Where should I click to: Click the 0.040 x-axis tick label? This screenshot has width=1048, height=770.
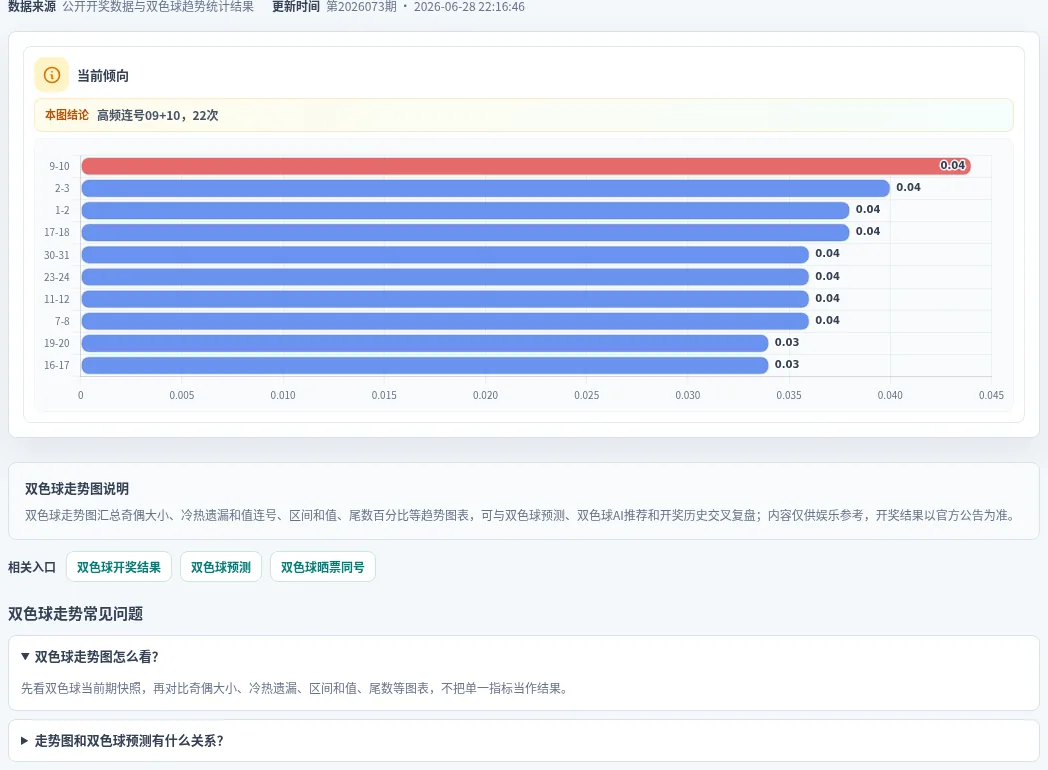pyautogui.click(x=890, y=395)
